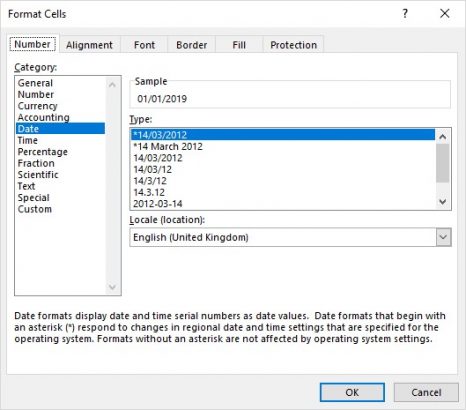Image resolution: width=466 pixels, height=410 pixels.
Task: Open the Fill tab
Action: tap(239, 45)
